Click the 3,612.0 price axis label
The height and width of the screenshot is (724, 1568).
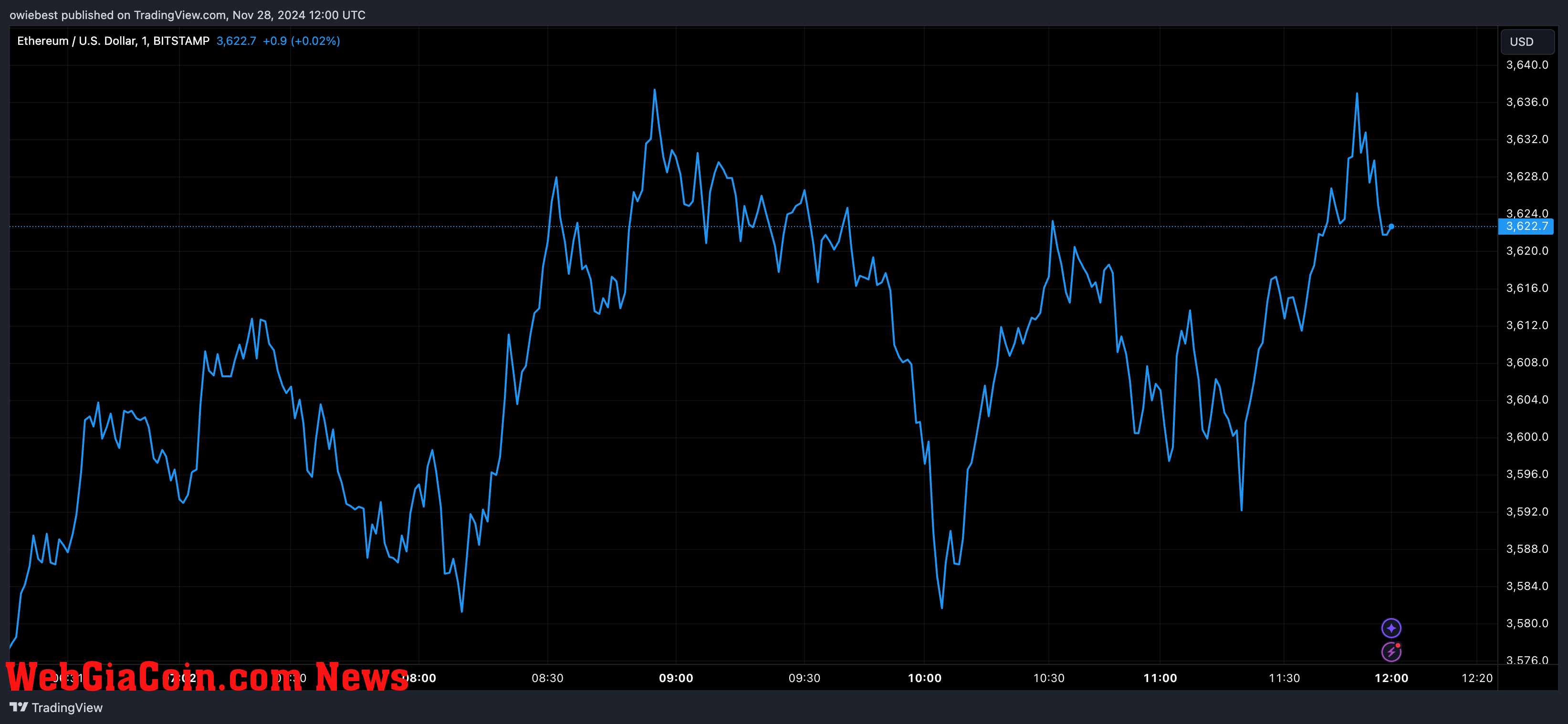[1527, 325]
